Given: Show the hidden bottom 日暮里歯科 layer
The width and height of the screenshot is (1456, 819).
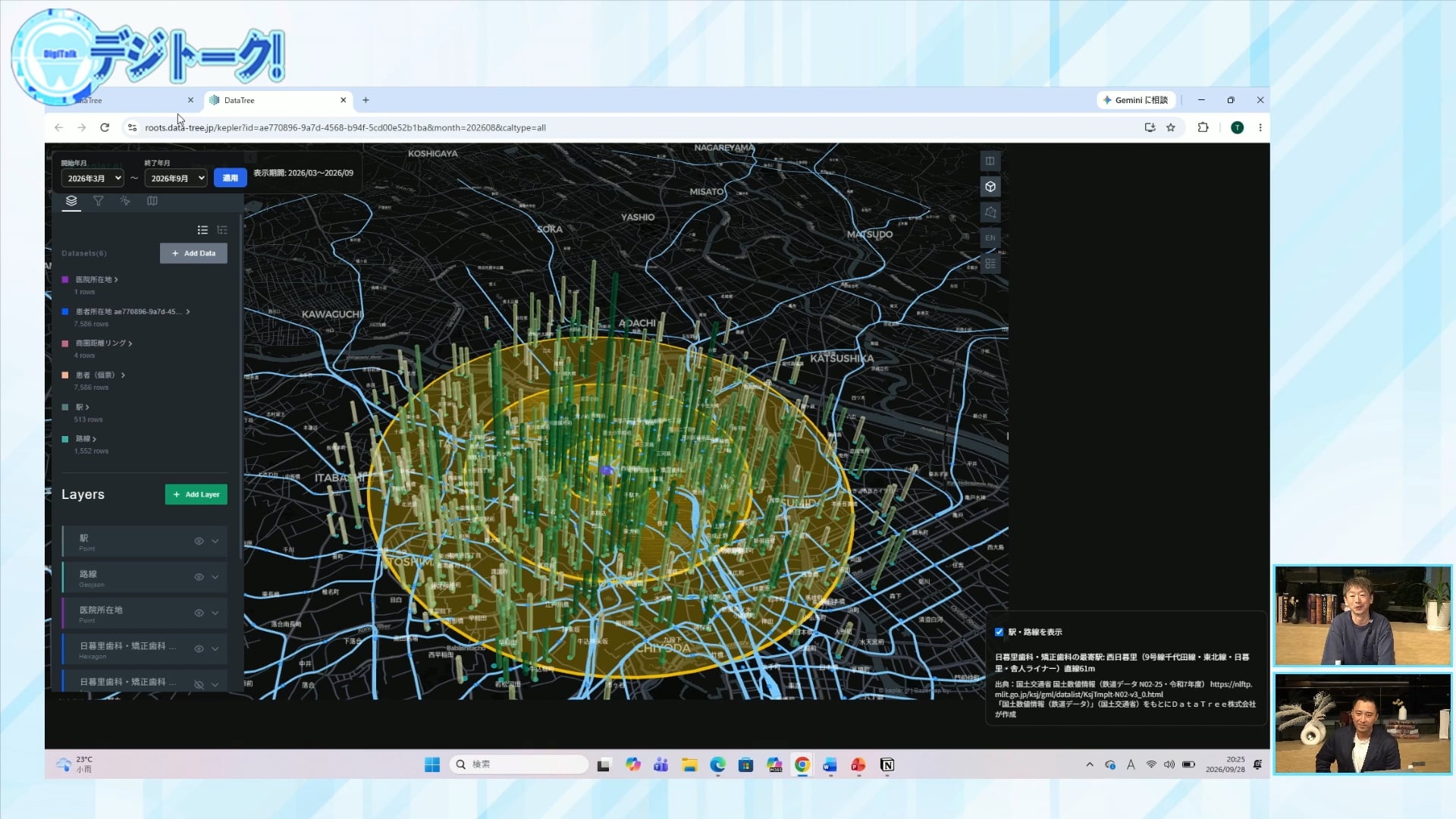Looking at the screenshot, I should (199, 684).
